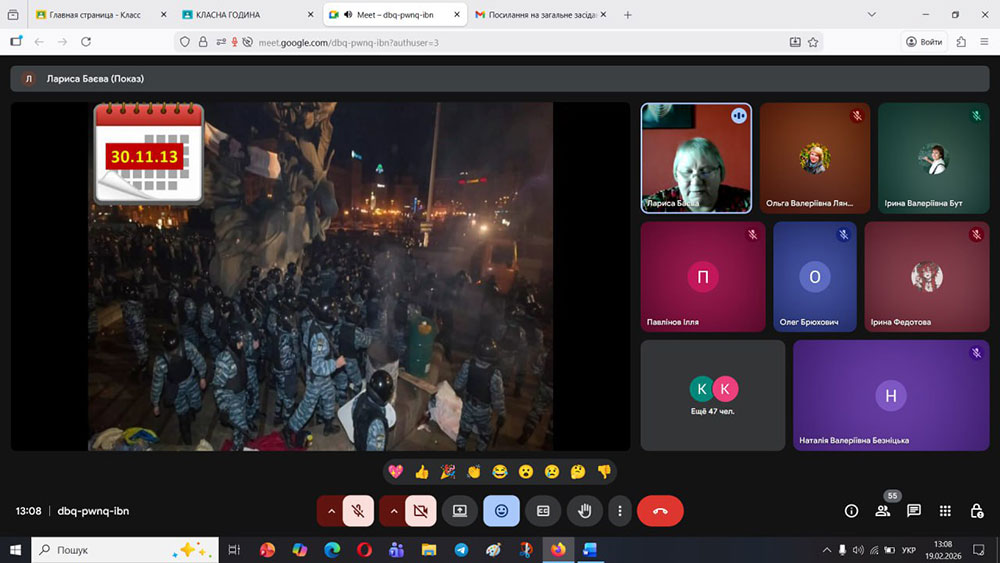Open host controls lock icon
This screenshot has width=1000, height=563.
point(976,510)
